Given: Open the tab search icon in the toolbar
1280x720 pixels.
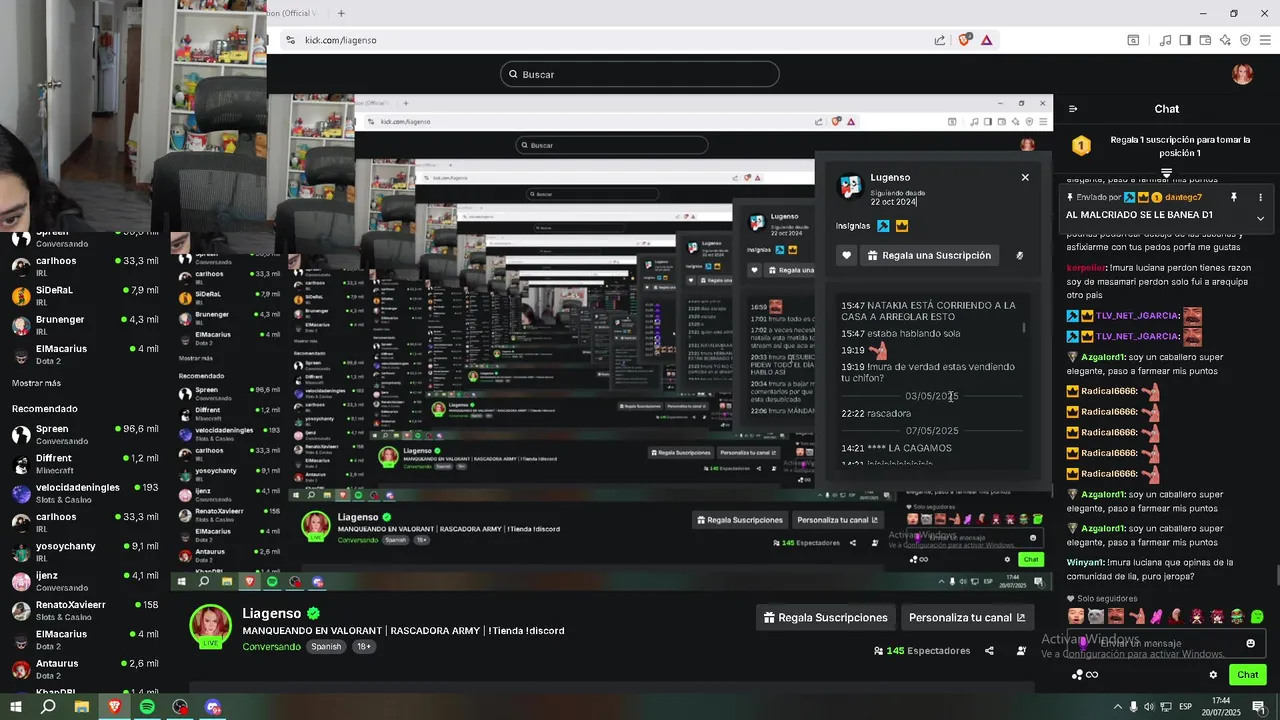Looking at the screenshot, I should (x=1133, y=40).
